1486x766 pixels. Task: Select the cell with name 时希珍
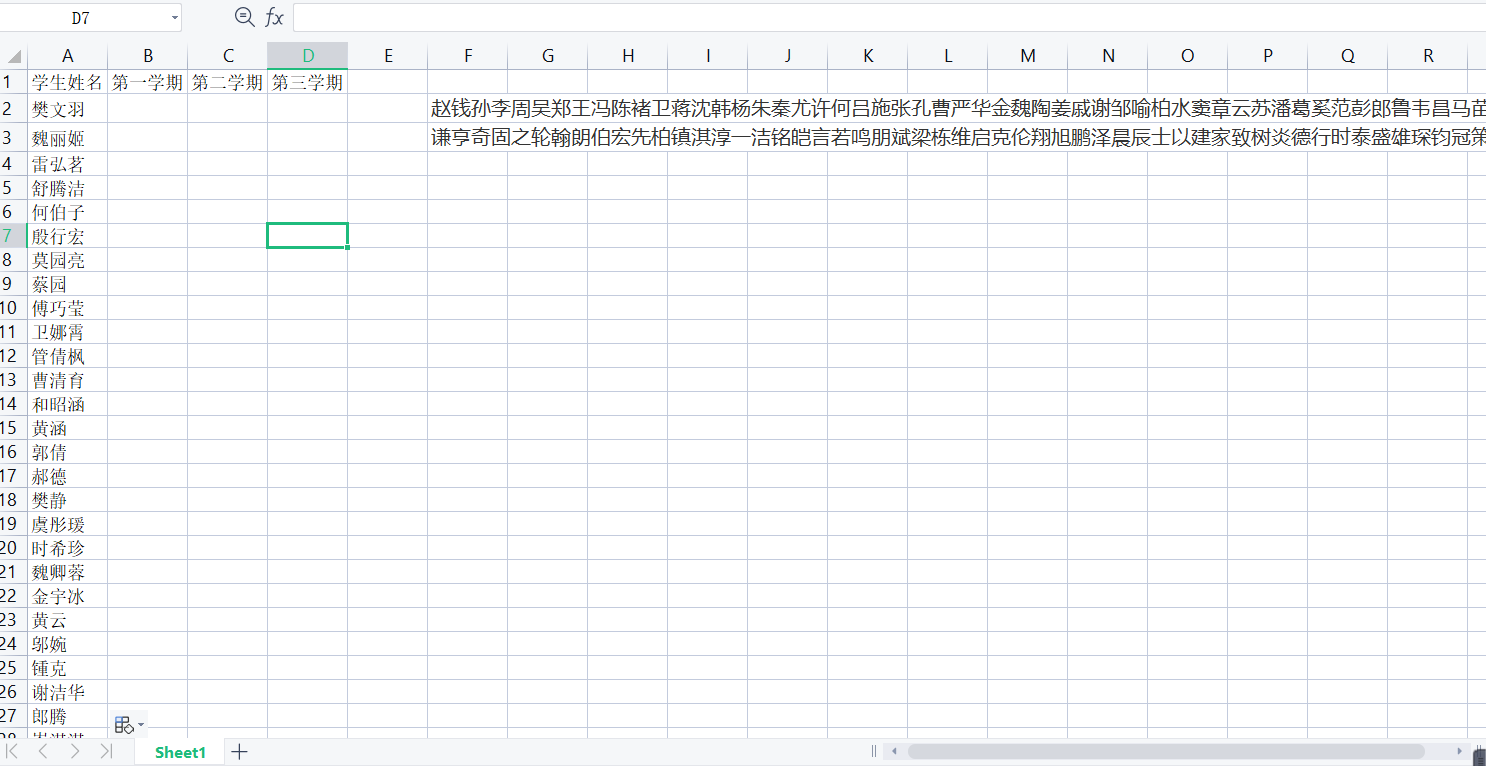(67, 548)
